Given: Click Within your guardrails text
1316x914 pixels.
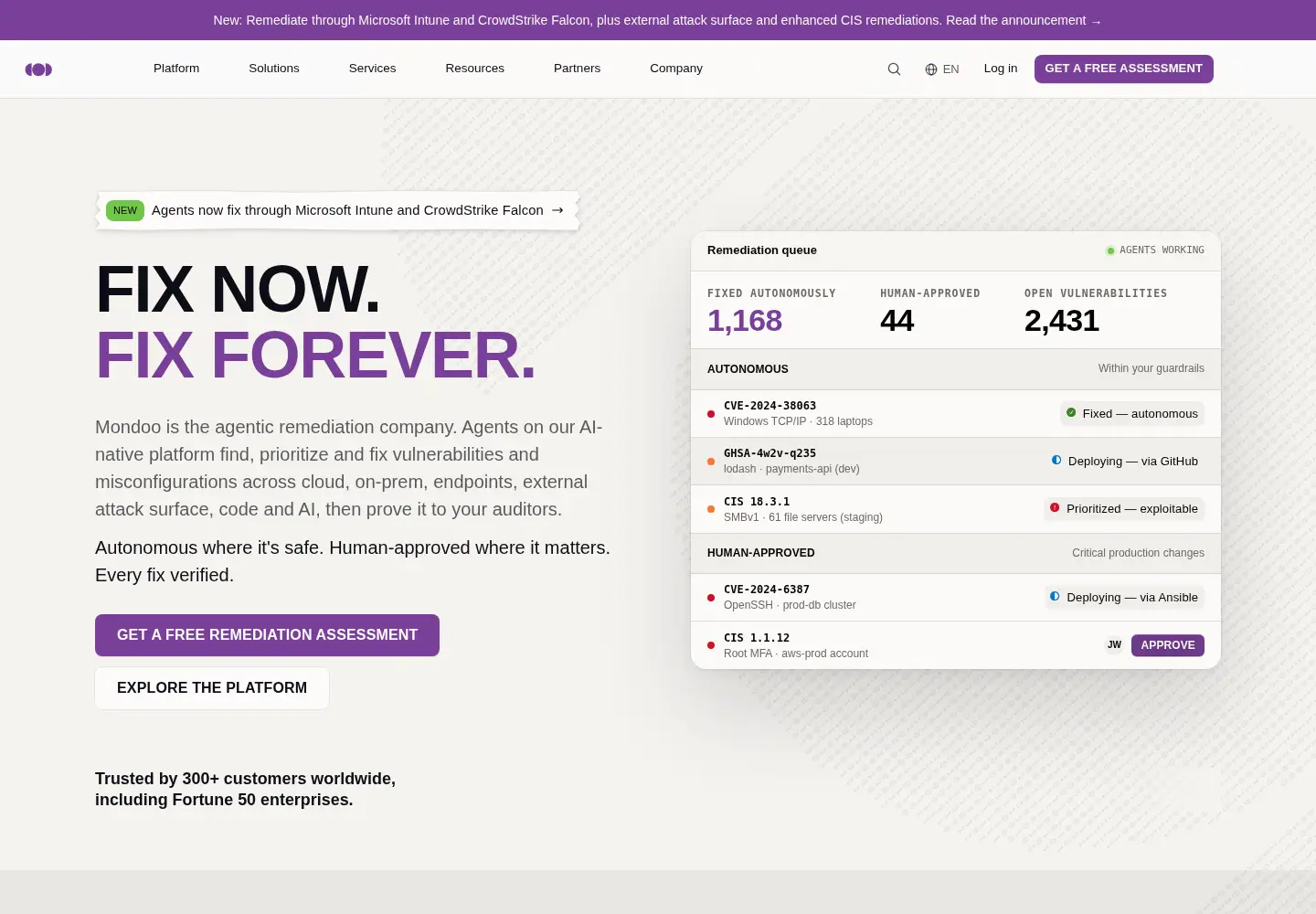Looking at the screenshot, I should pos(1151,368).
